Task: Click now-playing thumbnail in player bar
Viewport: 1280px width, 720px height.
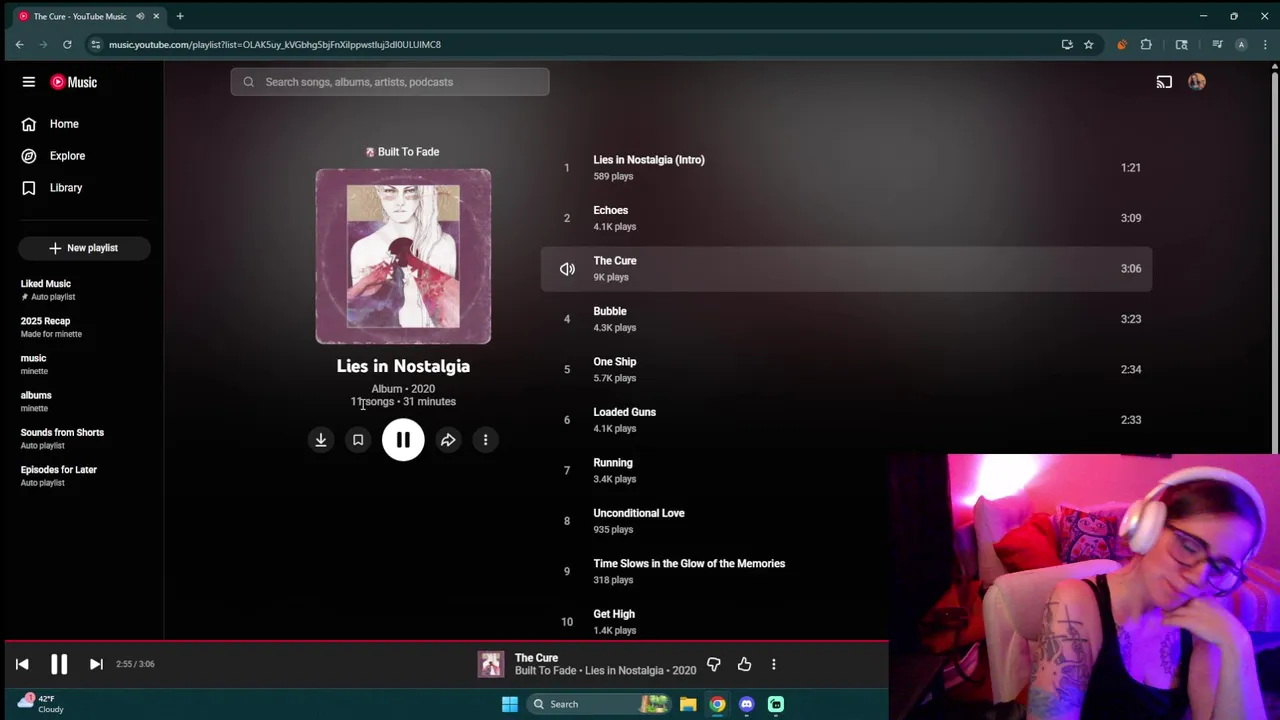Action: click(x=491, y=664)
